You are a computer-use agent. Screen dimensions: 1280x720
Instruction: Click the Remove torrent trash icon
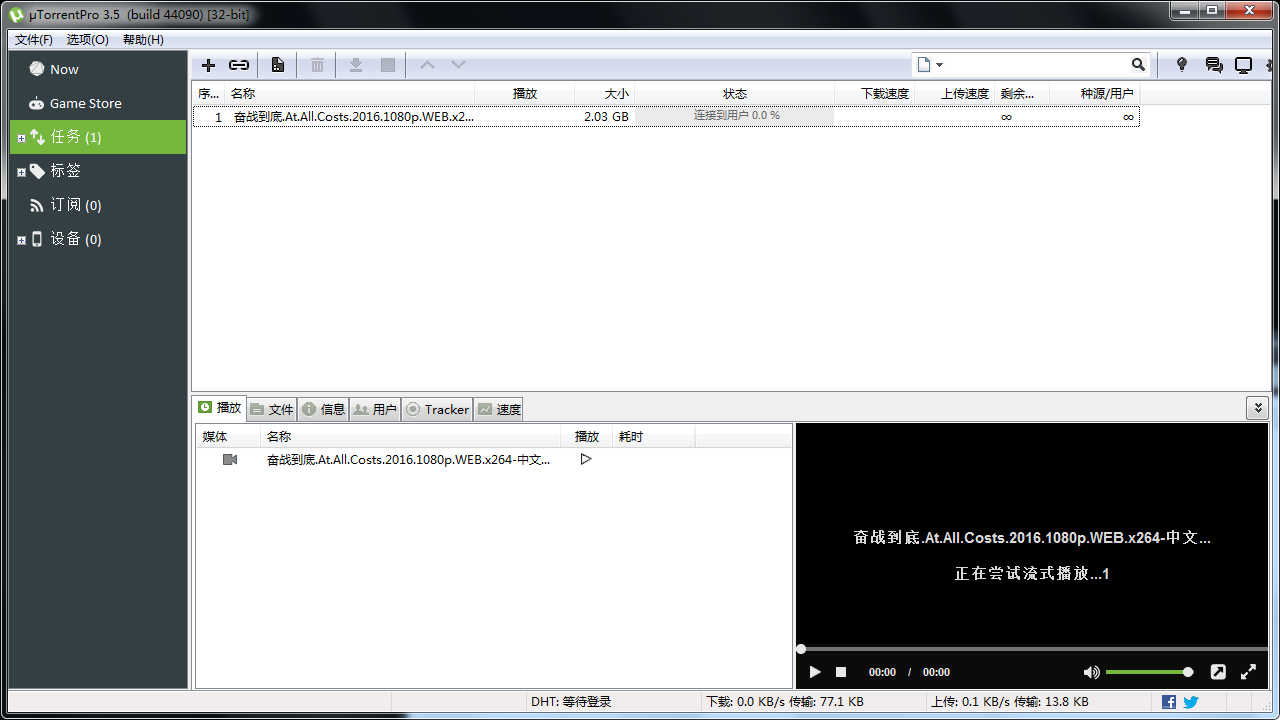pyautogui.click(x=317, y=65)
